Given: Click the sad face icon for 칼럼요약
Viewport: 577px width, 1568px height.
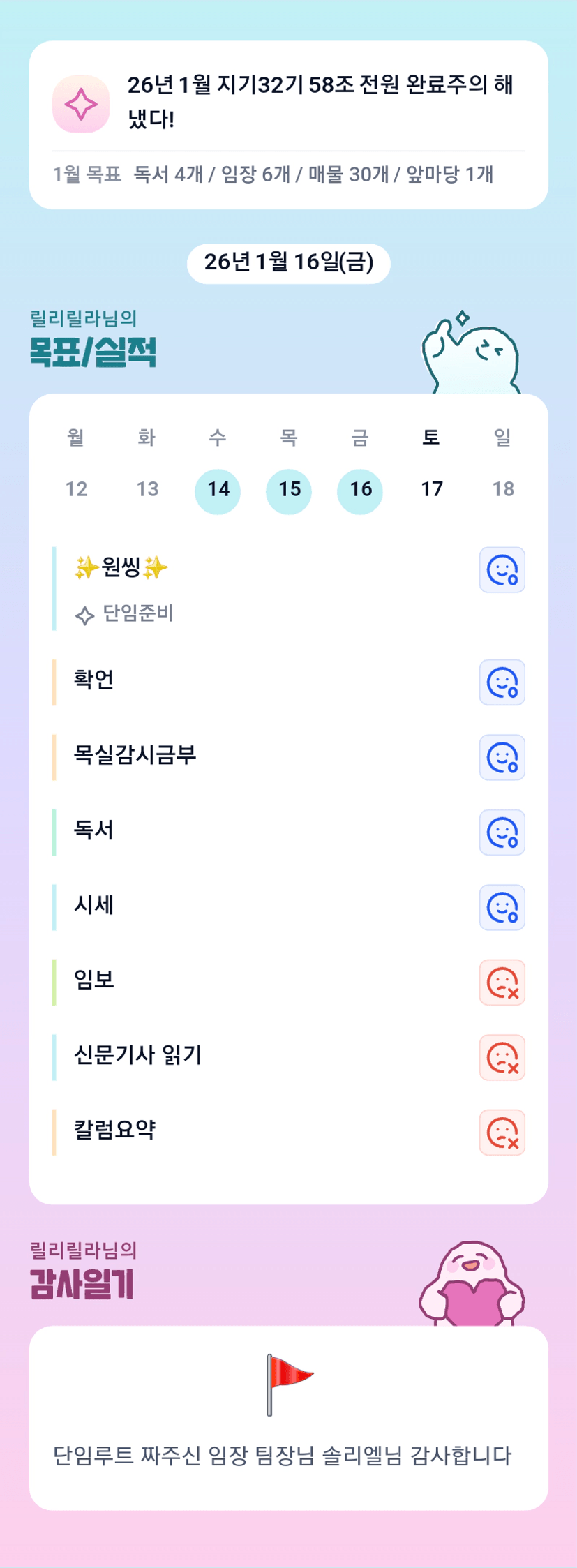Looking at the screenshot, I should pyautogui.click(x=502, y=1133).
